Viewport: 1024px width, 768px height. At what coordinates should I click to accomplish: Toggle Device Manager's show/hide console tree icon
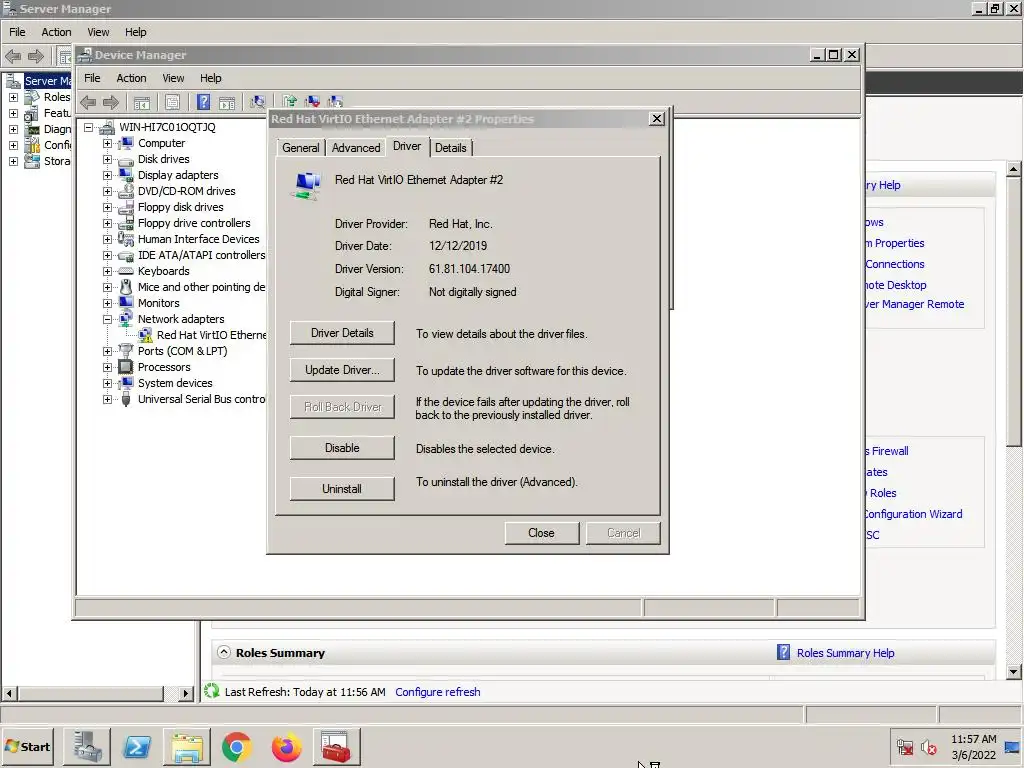coord(142,103)
